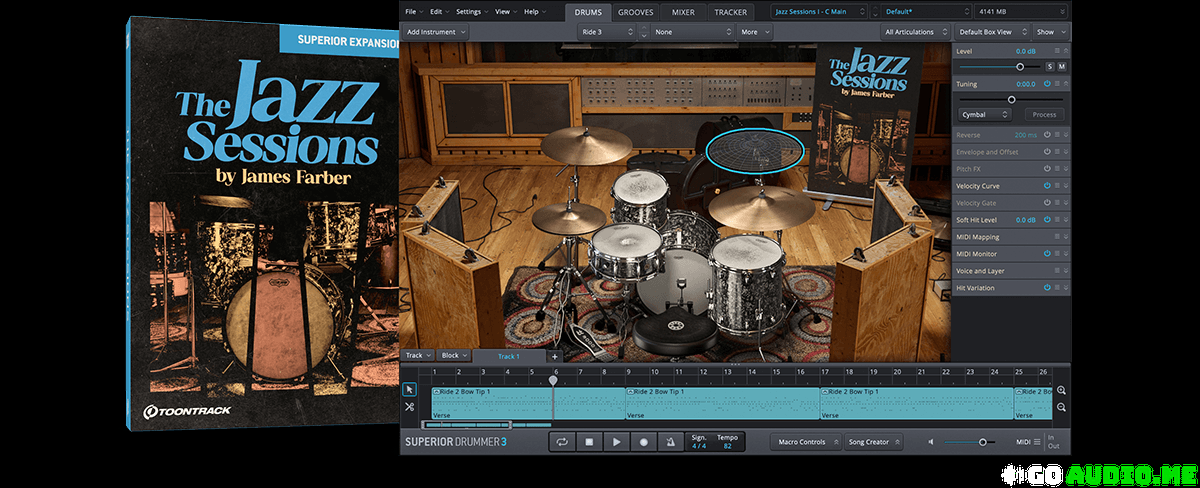Toggle the metronome
1200x488 pixels.
click(x=670, y=441)
